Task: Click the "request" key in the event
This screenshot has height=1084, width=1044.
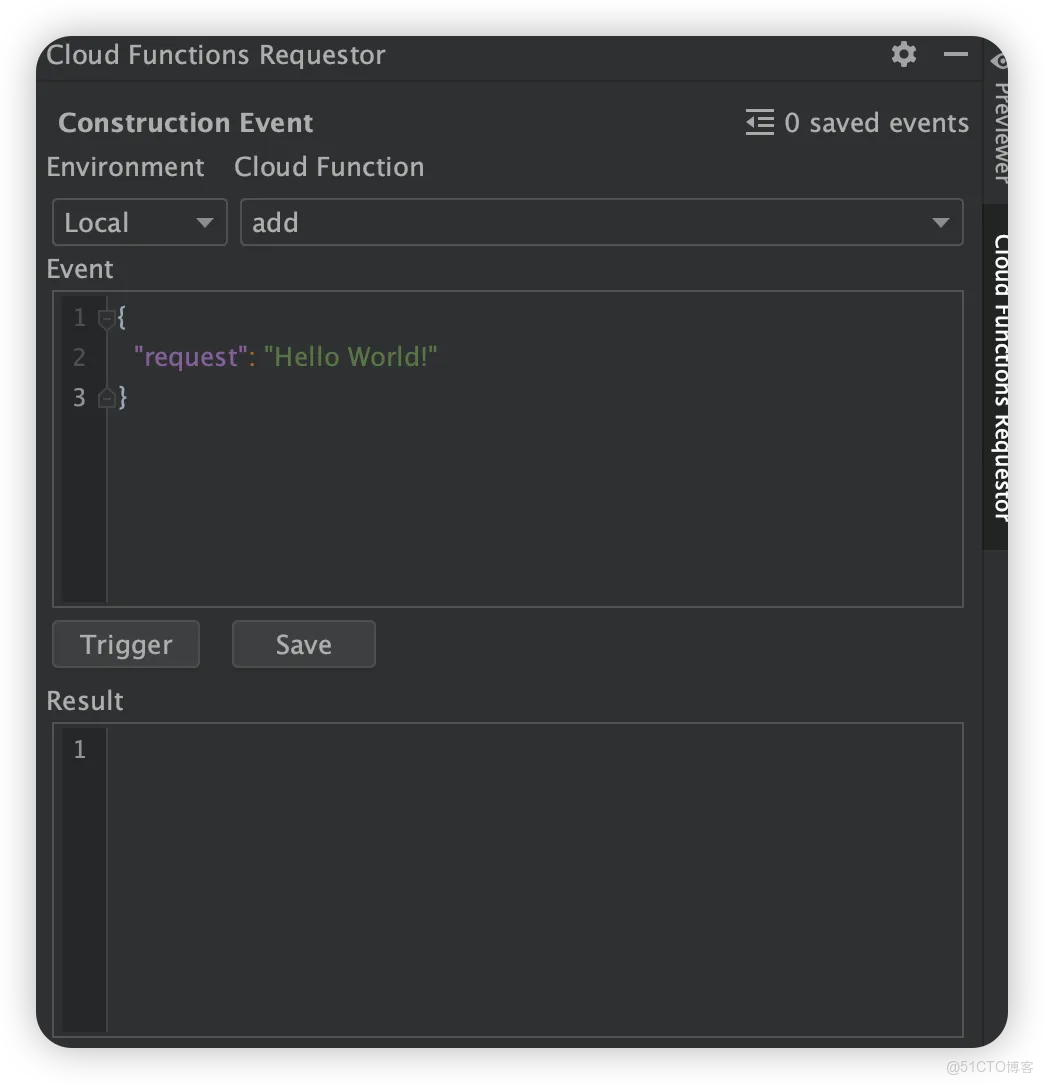Action: click(191, 357)
